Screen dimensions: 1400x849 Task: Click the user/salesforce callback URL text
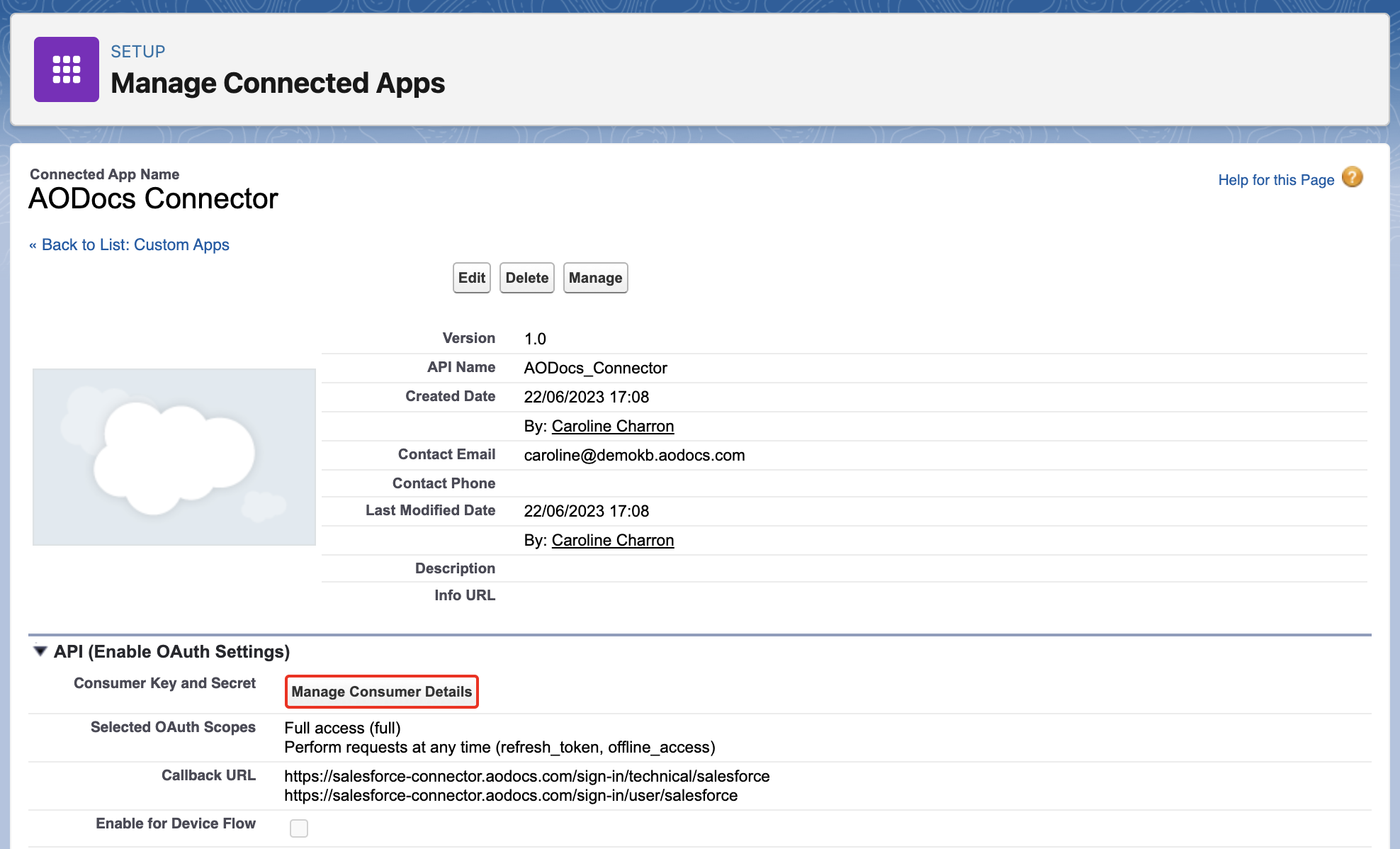tap(510, 795)
